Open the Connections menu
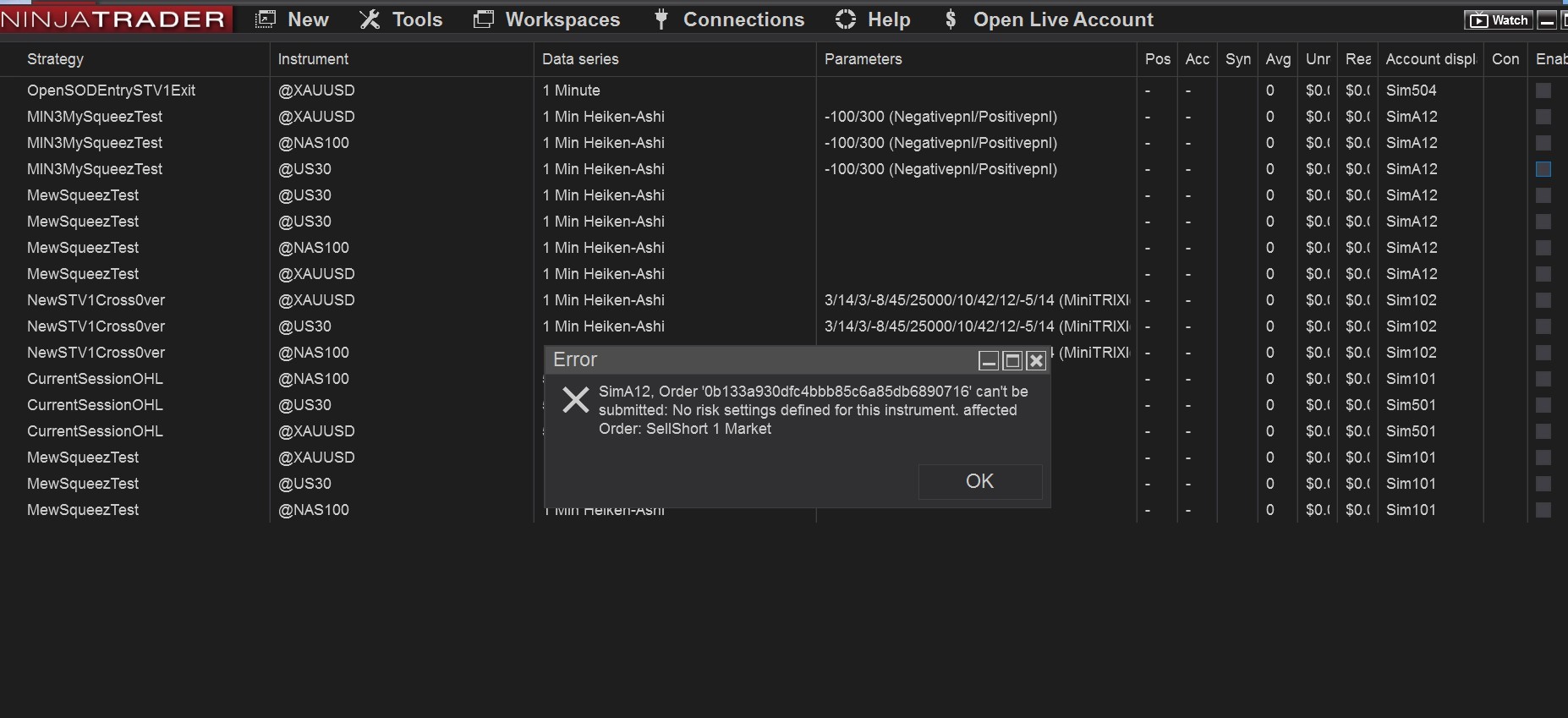The width and height of the screenshot is (1568, 718). click(x=729, y=19)
